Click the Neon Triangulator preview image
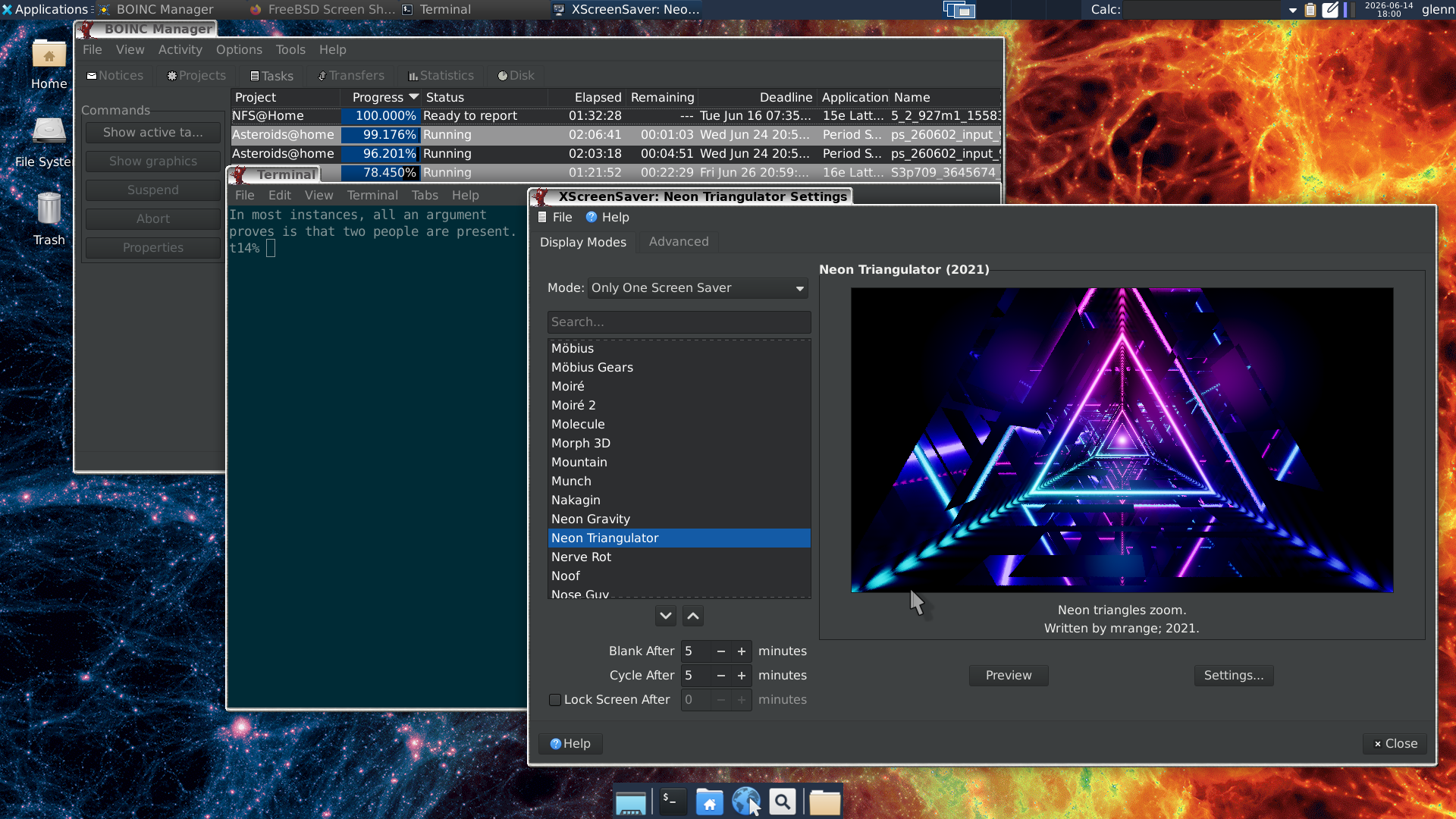Image resolution: width=1456 pixels, height=819 pixels. (1122, 440)
